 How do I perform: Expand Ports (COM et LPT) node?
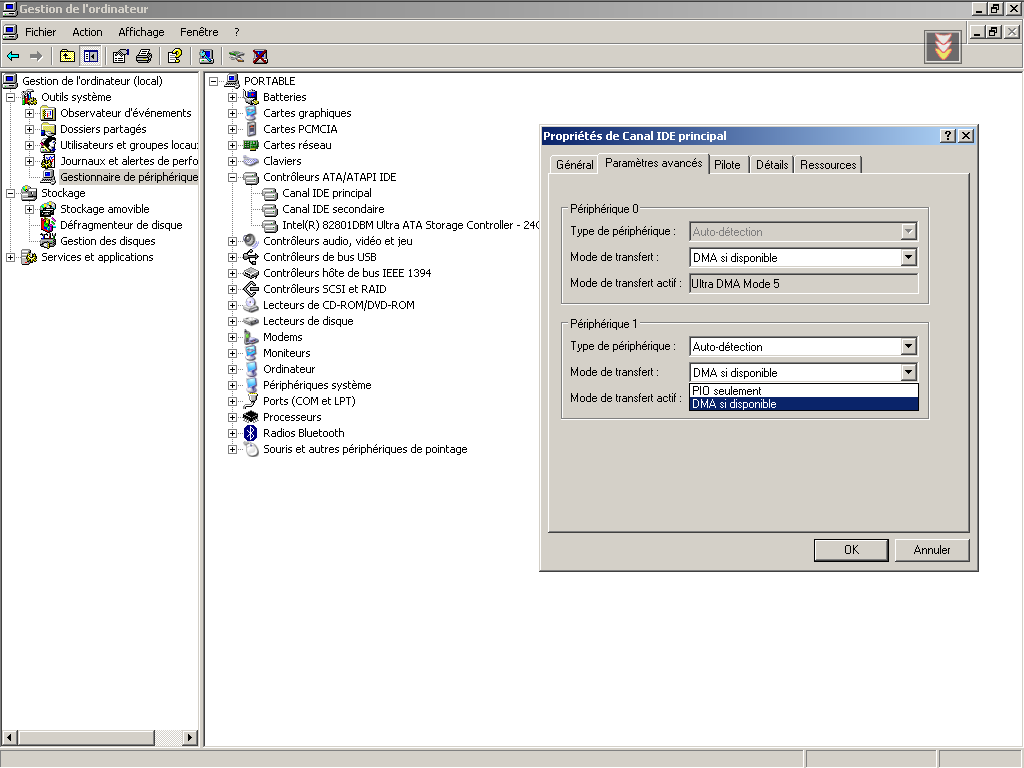(x=232, y=401)
